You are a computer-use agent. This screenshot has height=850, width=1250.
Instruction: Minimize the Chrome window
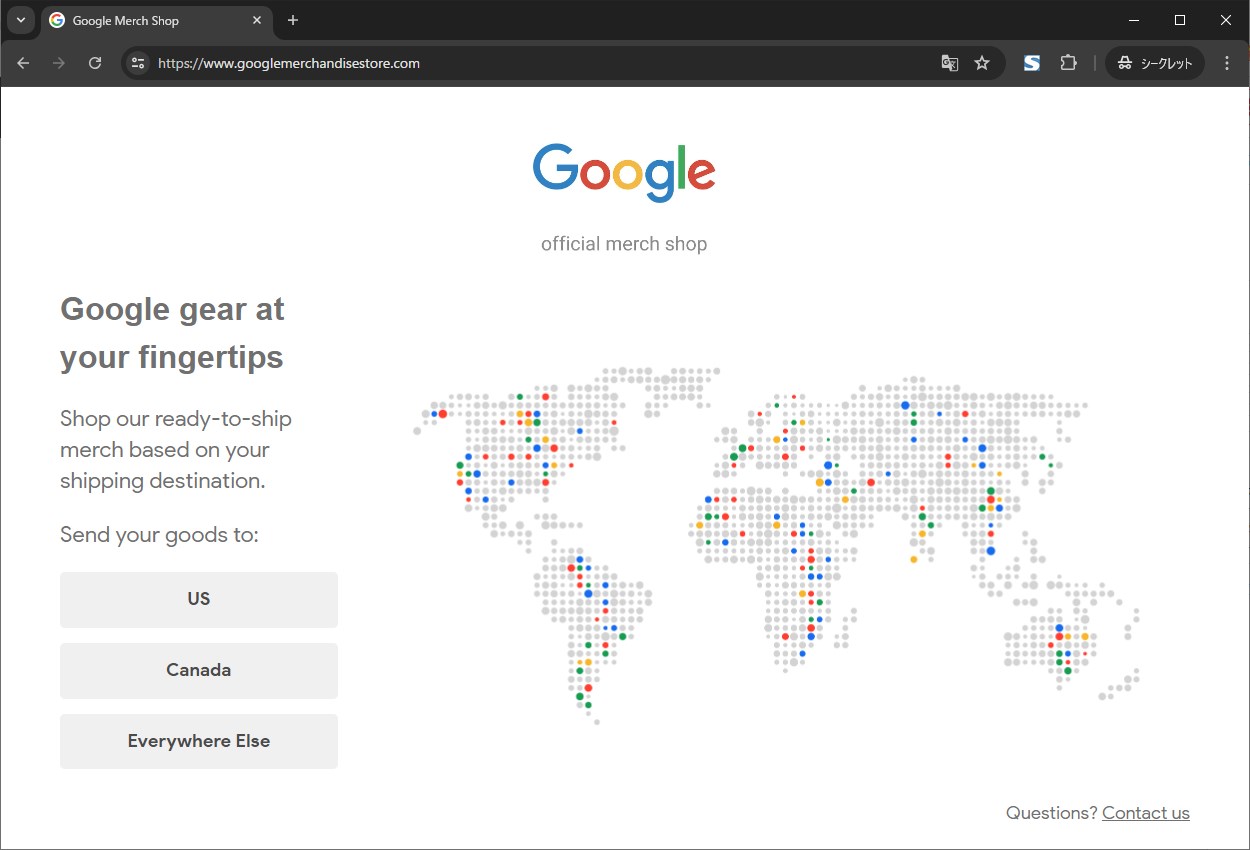(x=1134, y=20)
